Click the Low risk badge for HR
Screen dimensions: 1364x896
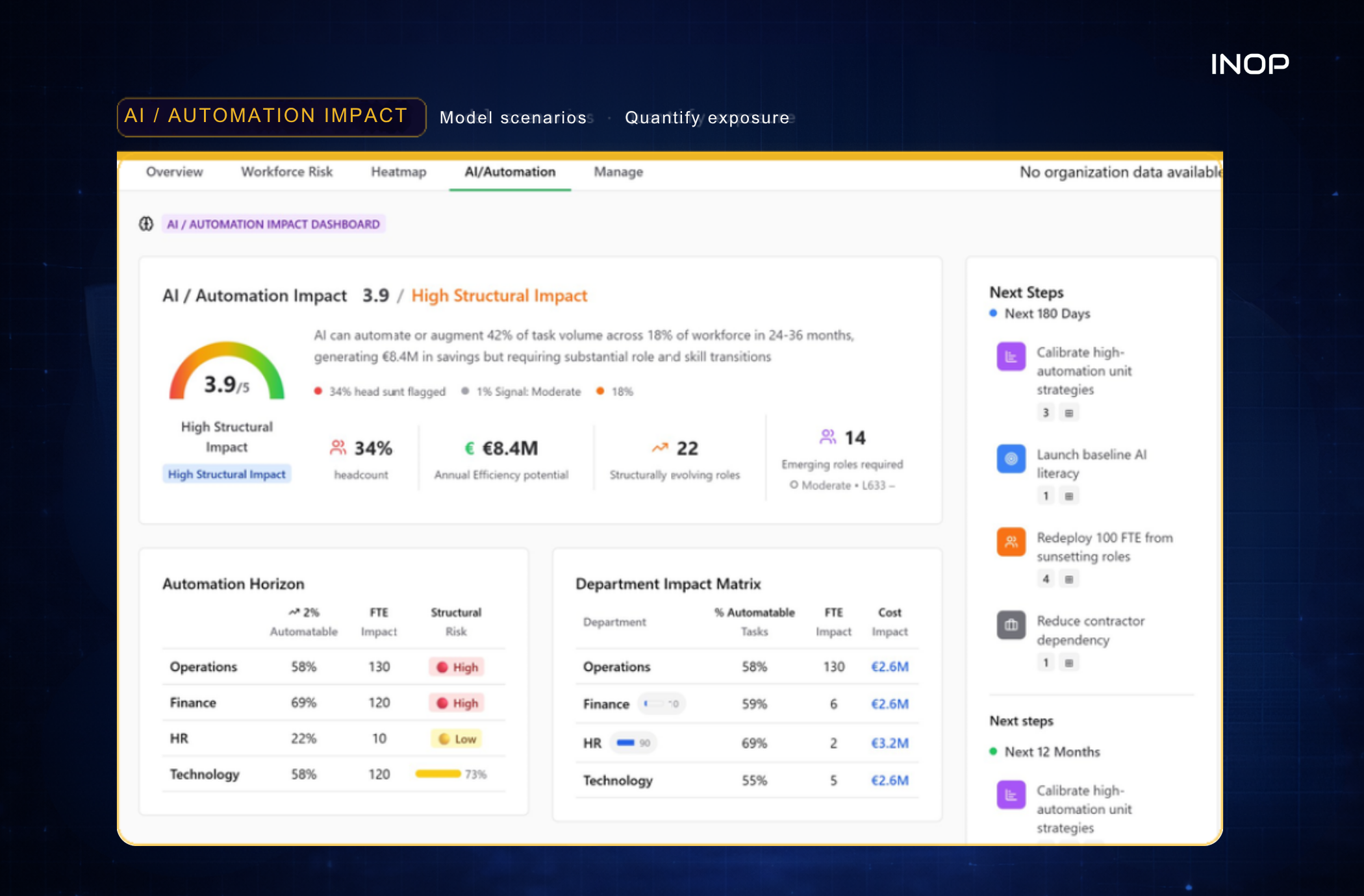tap(457, 738)
